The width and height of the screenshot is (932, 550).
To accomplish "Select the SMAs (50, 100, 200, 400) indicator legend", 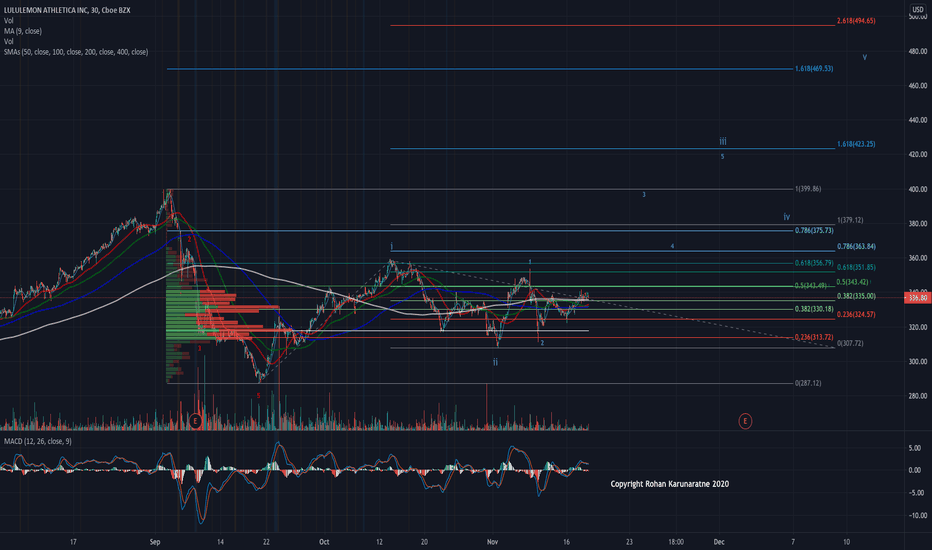I will [x=76, y=52].
